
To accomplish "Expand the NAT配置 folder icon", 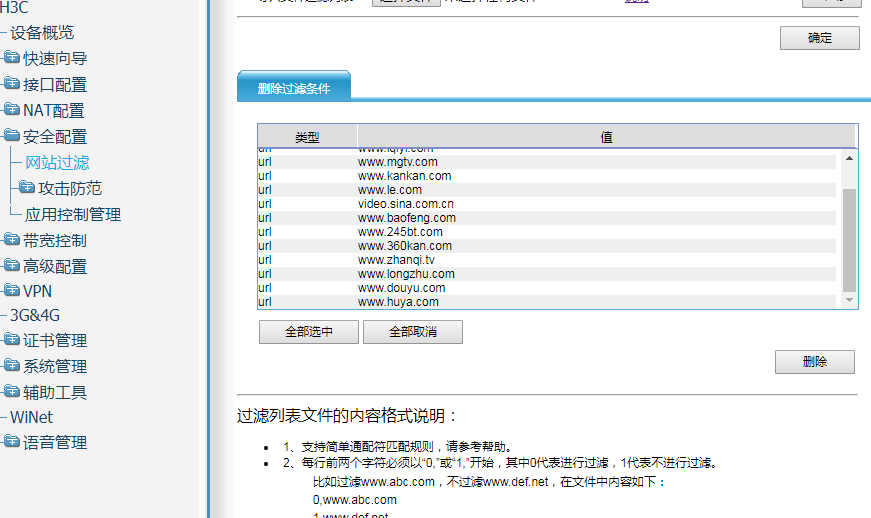I will (11, 109).
